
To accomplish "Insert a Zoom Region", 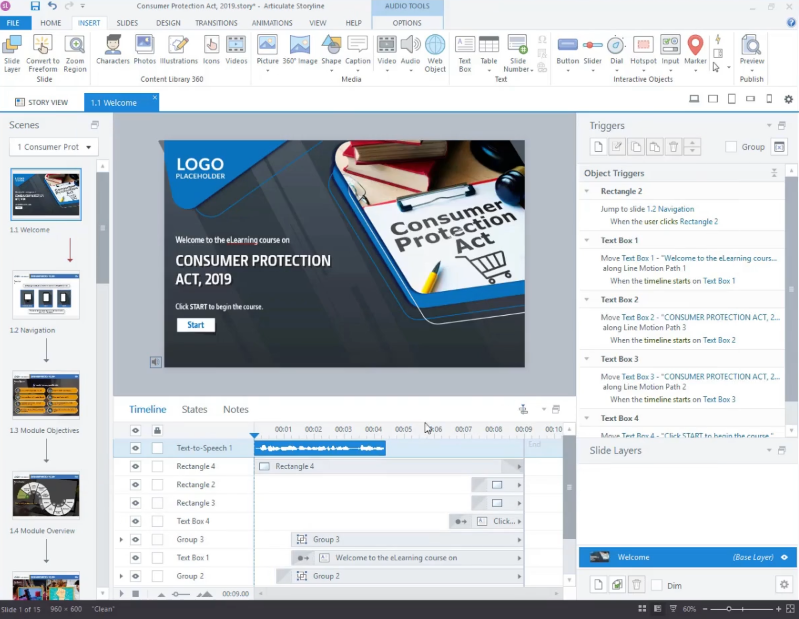I will 75,53.
